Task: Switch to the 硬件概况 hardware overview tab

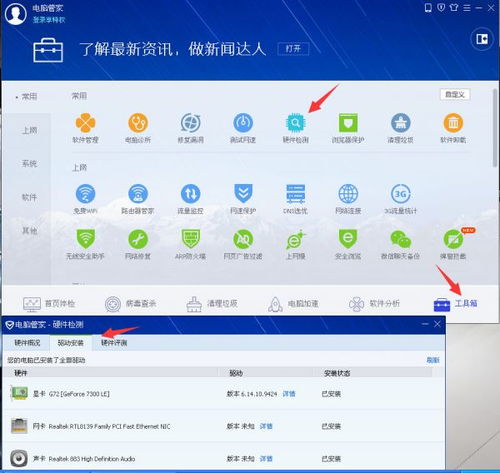Action: click(27, 343)
